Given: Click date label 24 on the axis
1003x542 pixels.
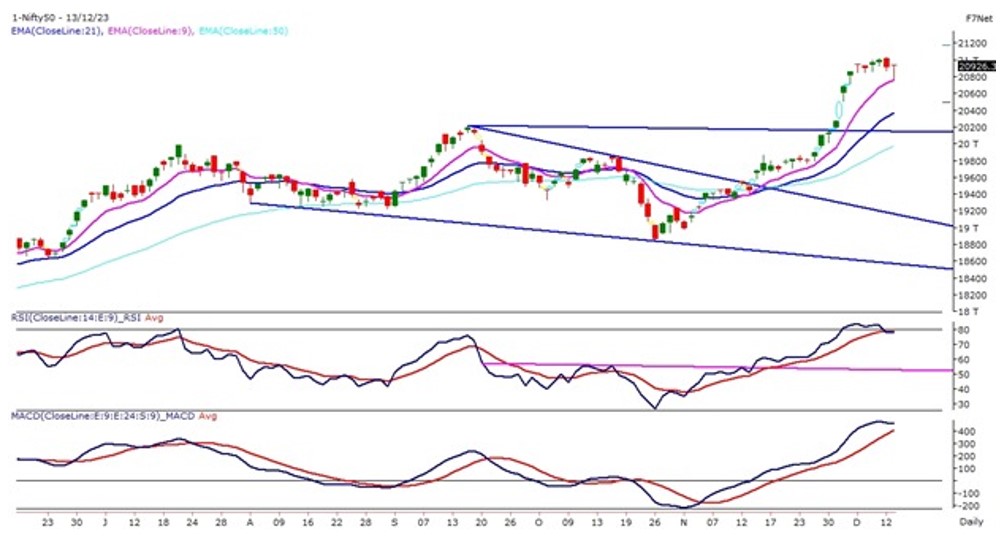Looking at the screenshot, I should pos(192,522).
